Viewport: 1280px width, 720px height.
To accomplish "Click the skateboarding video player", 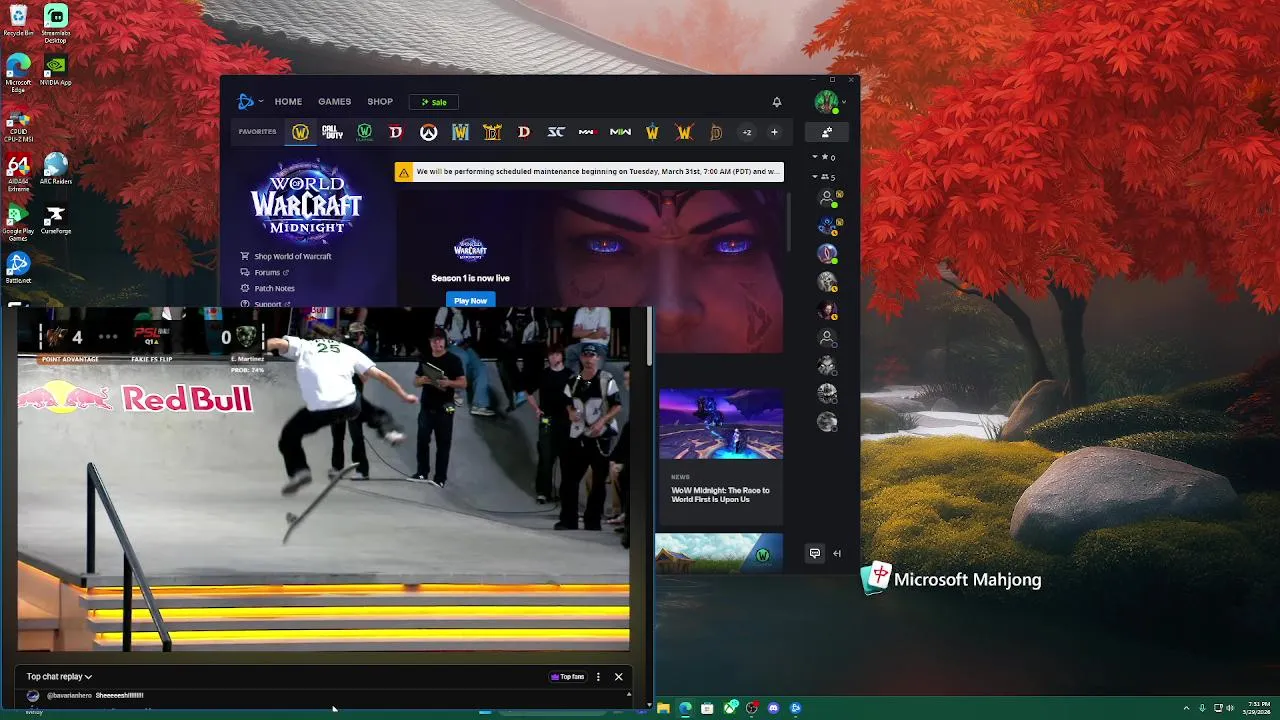I will 323,479.
